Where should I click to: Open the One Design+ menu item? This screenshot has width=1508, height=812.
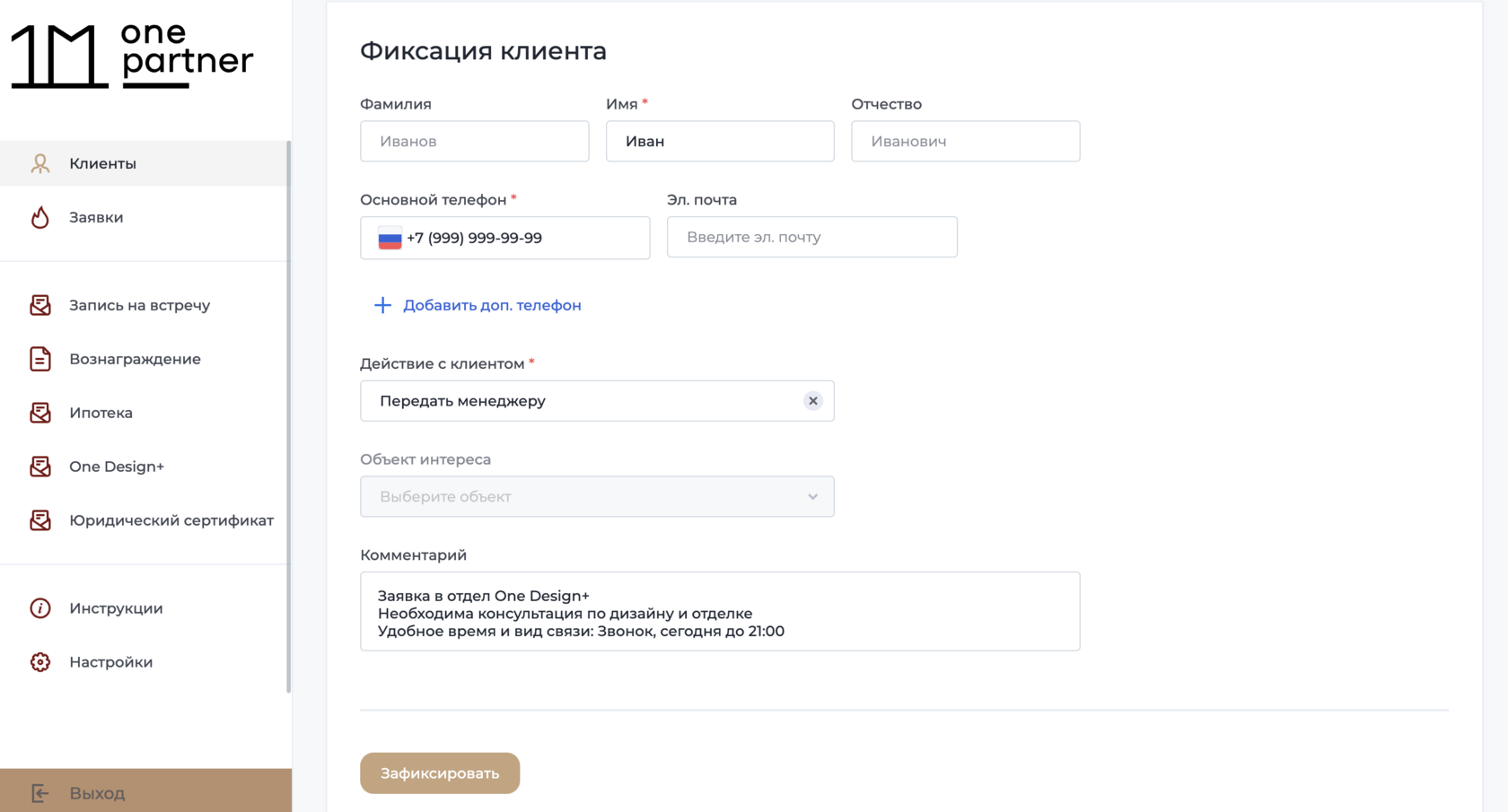click(117, 467)
